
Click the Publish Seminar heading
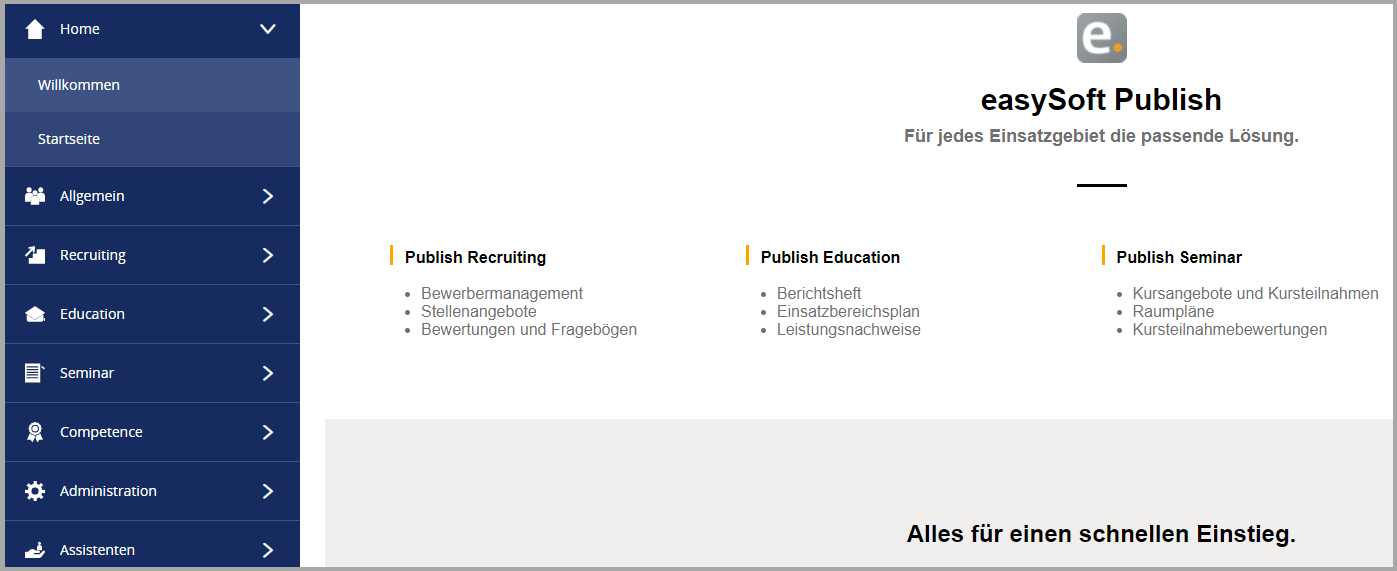[x=1179, y=257]
